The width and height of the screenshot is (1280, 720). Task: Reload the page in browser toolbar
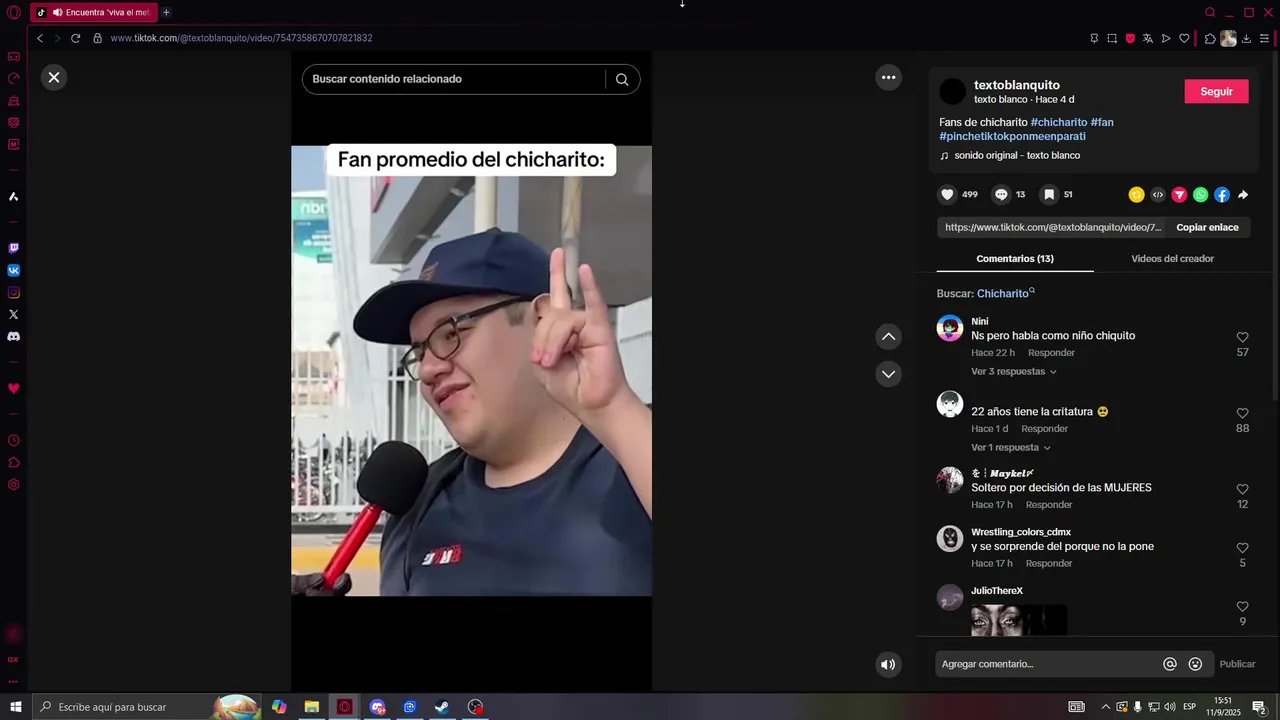click(75, 38)
